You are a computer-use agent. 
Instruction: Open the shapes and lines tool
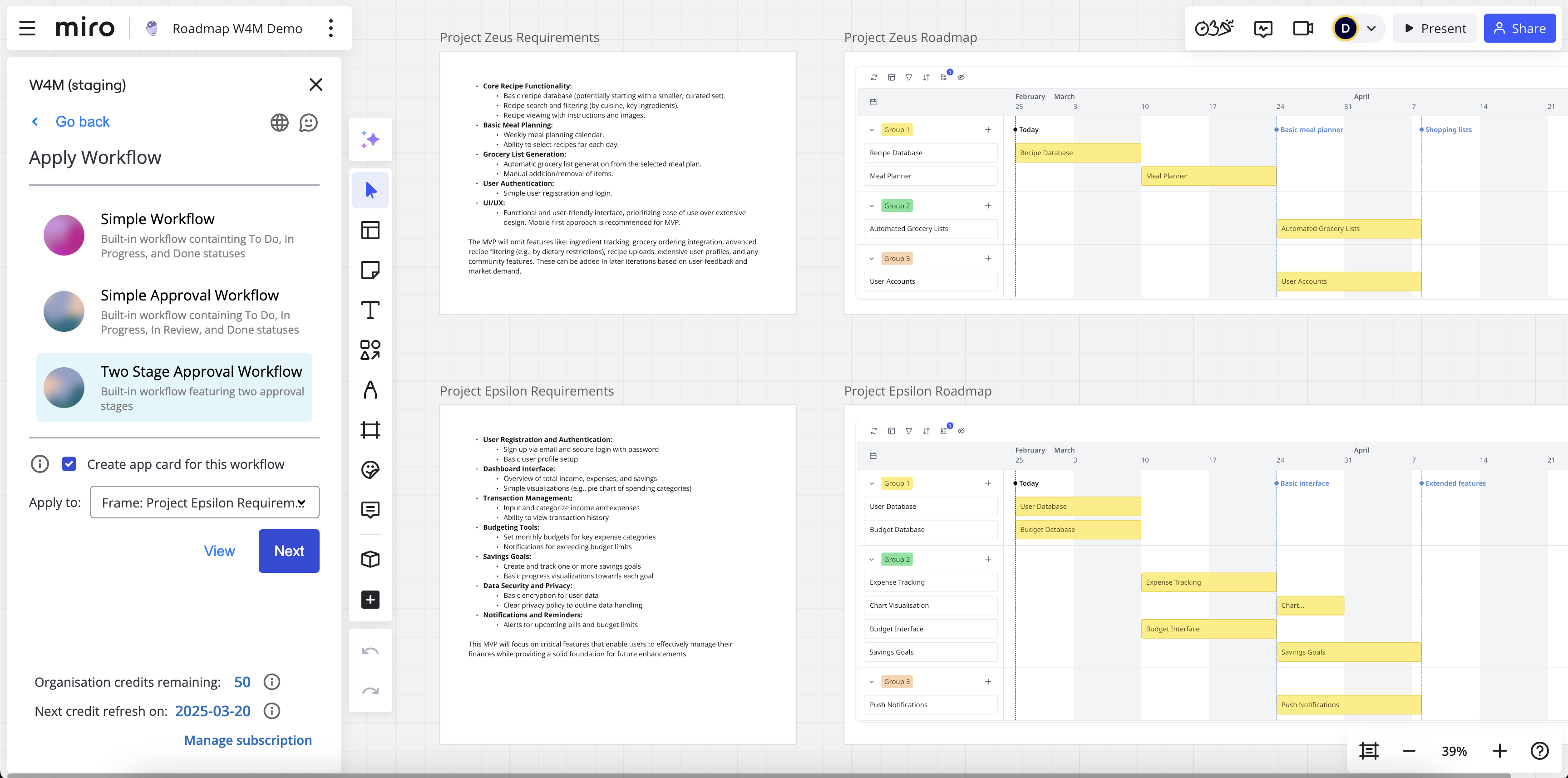click(370, 350)
